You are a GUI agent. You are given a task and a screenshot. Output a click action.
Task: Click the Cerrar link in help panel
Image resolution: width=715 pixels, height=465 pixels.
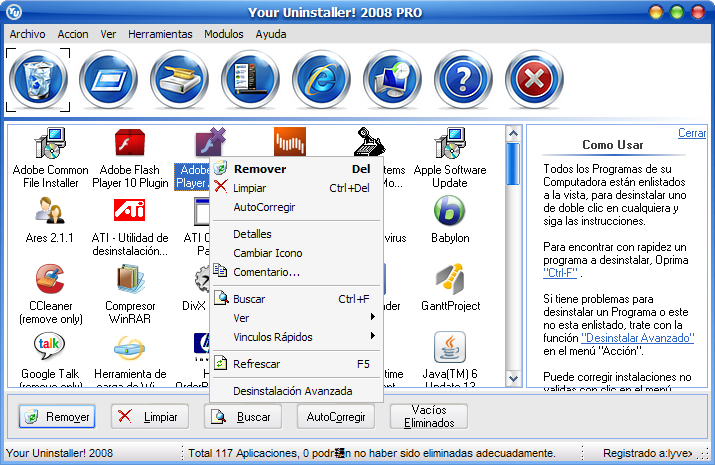click(691, 133)
